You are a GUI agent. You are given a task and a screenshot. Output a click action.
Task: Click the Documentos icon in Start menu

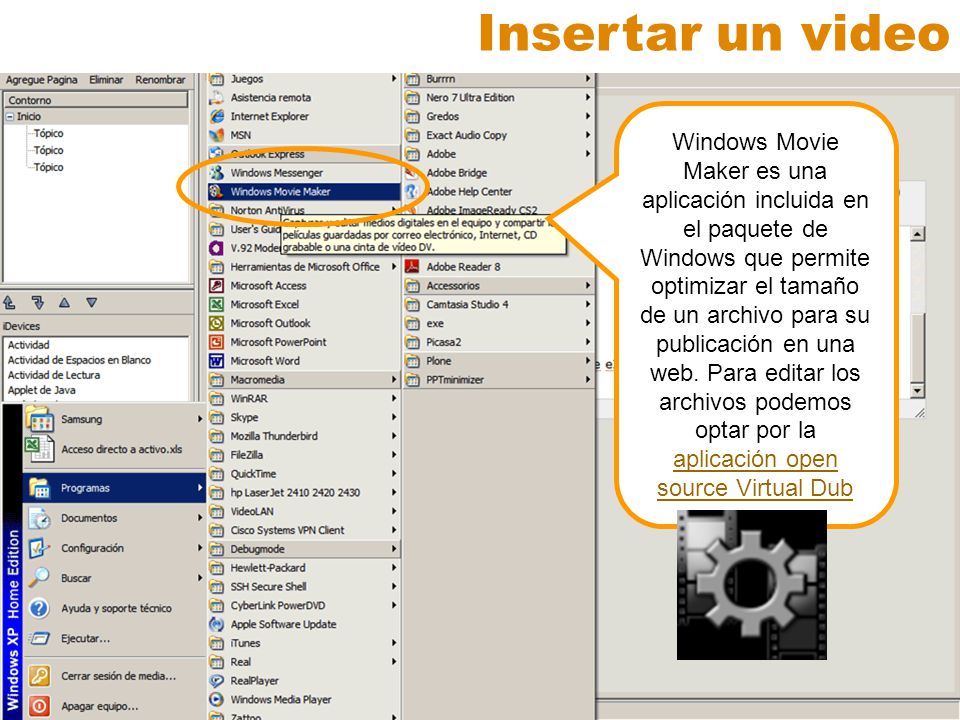(39, 518)
